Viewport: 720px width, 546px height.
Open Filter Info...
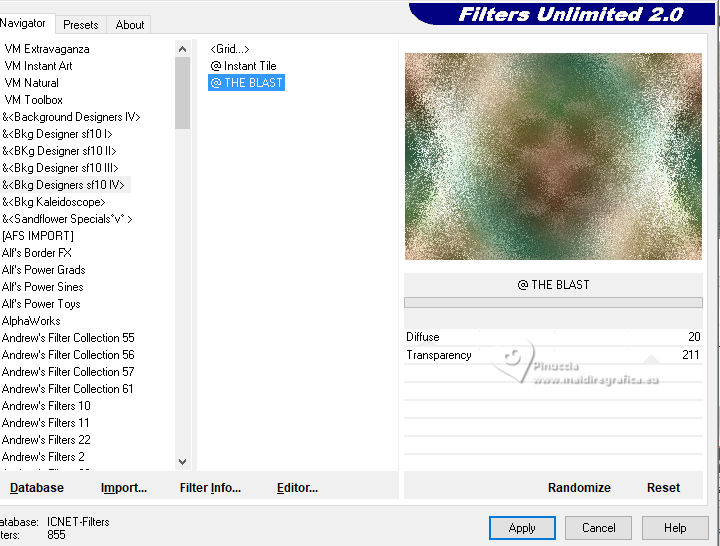(x=210, y=488)
